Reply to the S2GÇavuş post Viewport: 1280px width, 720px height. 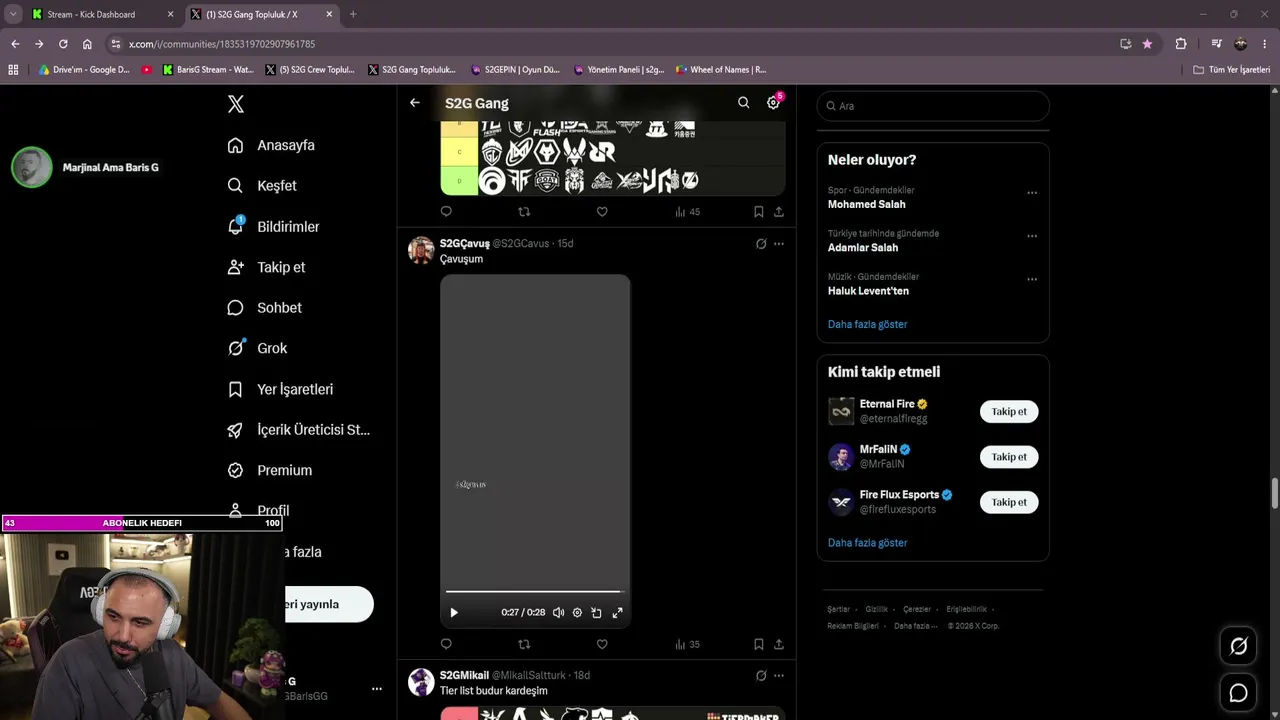(x=446, y=644)
